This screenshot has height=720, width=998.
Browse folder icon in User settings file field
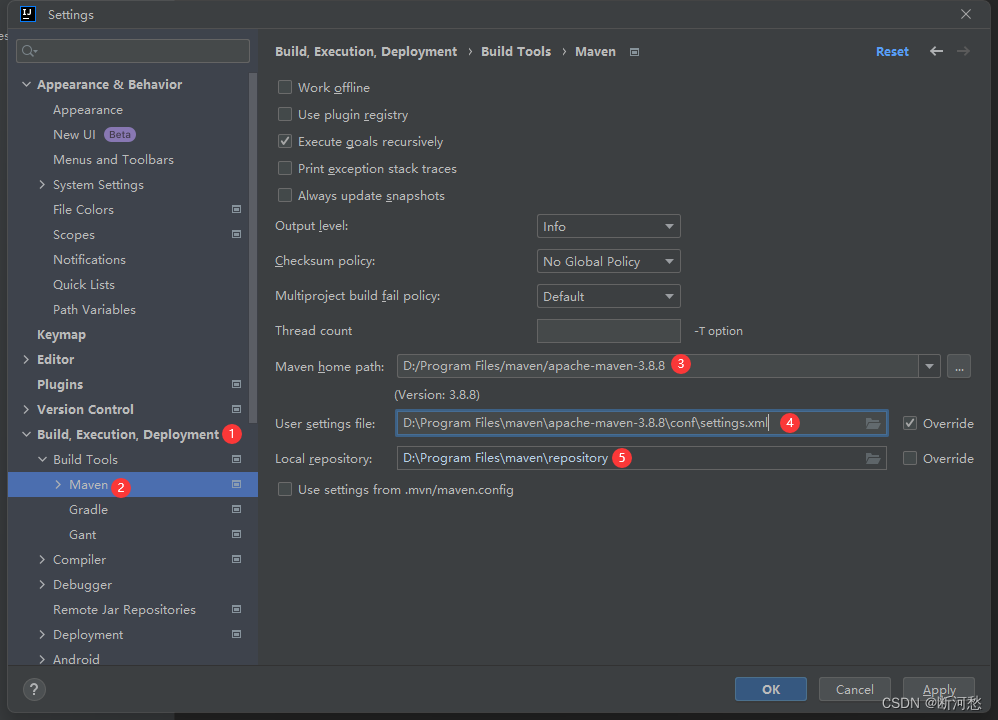coord(873,423)
